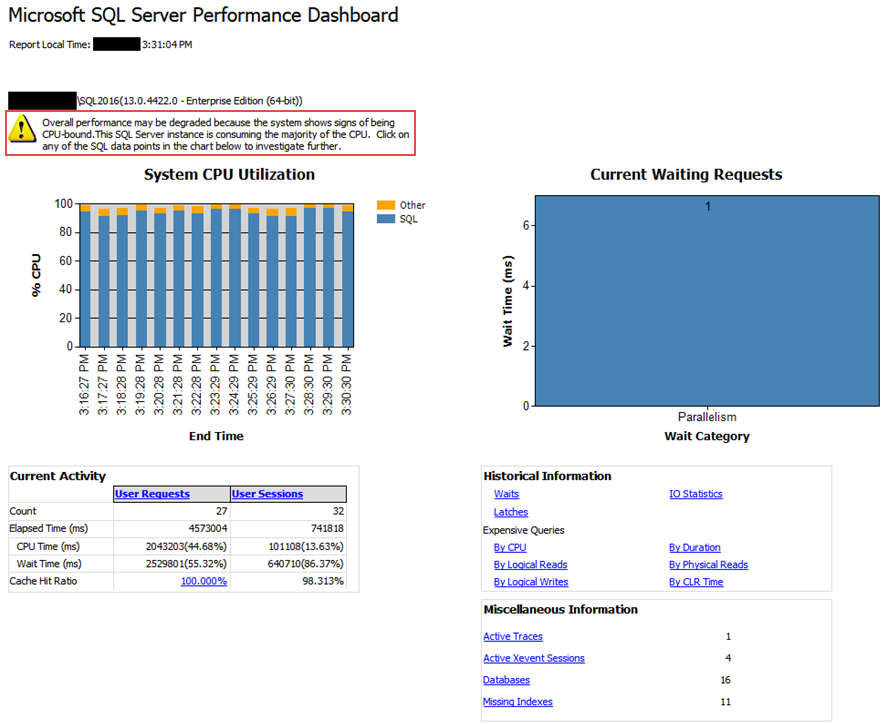Click the wait time value 2529801(55.32%)
The image size is (884, 724).
187,563
